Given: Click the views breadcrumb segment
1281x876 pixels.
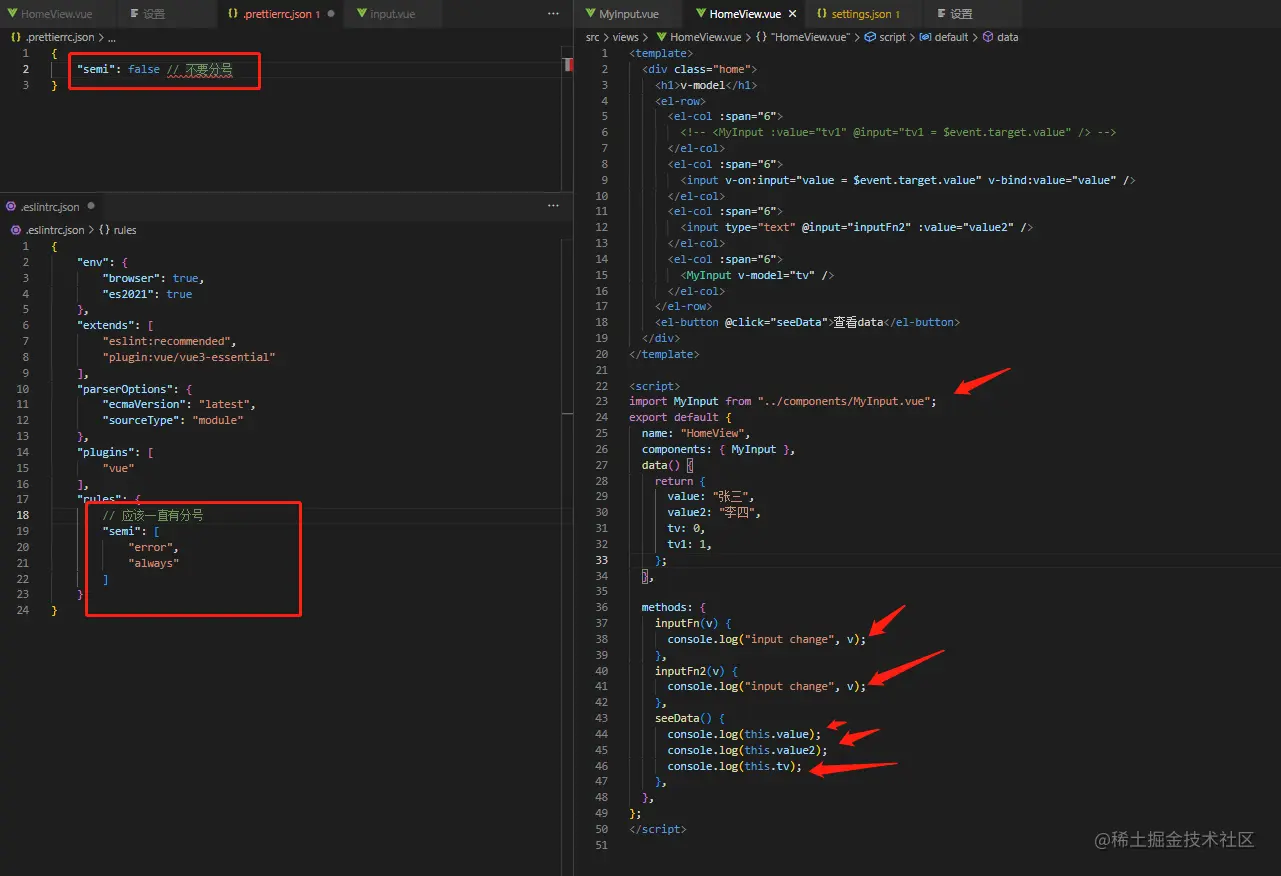Looking at the screenshot, I should click(625, 37).
